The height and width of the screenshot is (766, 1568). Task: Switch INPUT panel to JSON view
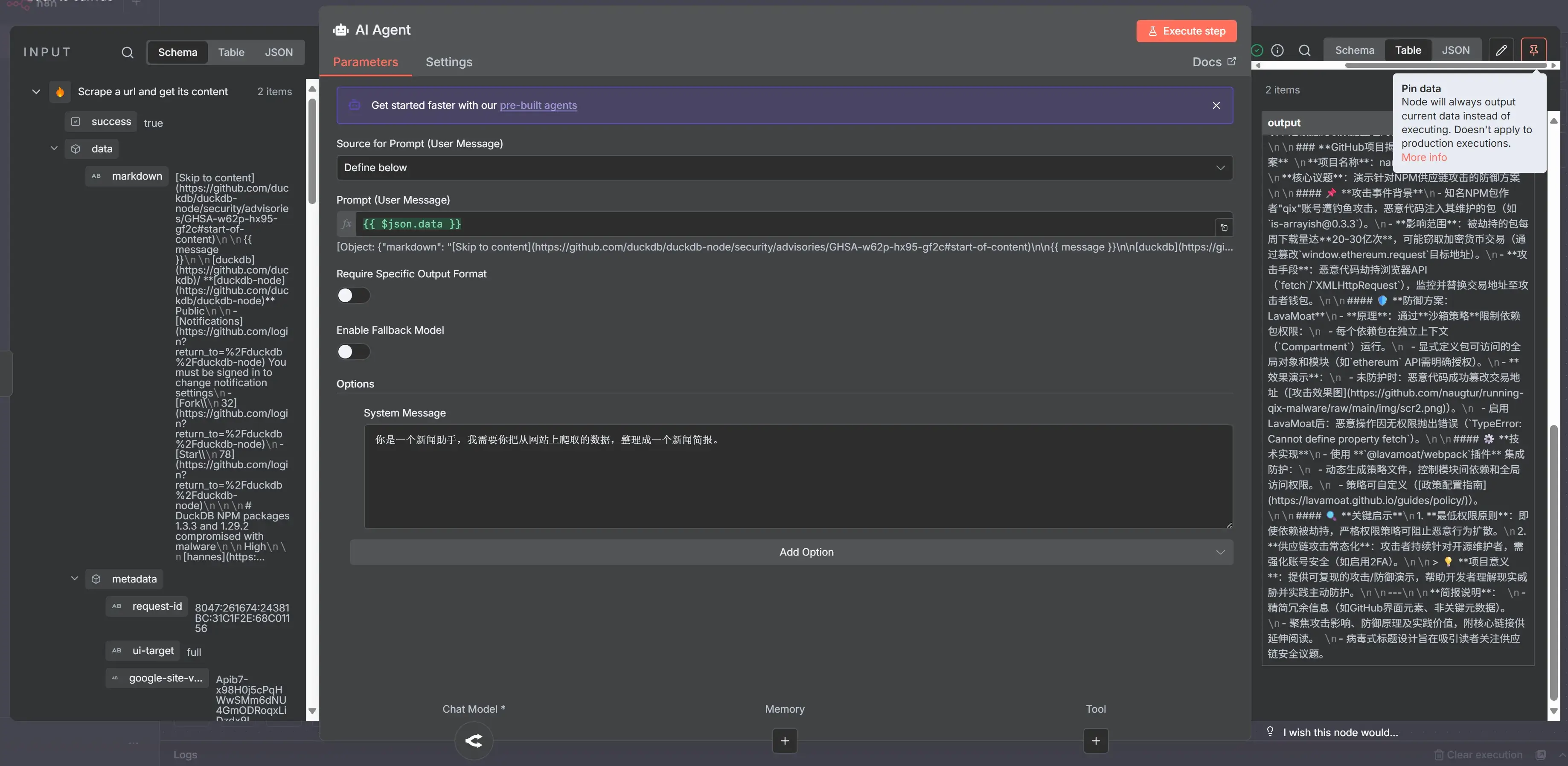(x=279, y=52)
